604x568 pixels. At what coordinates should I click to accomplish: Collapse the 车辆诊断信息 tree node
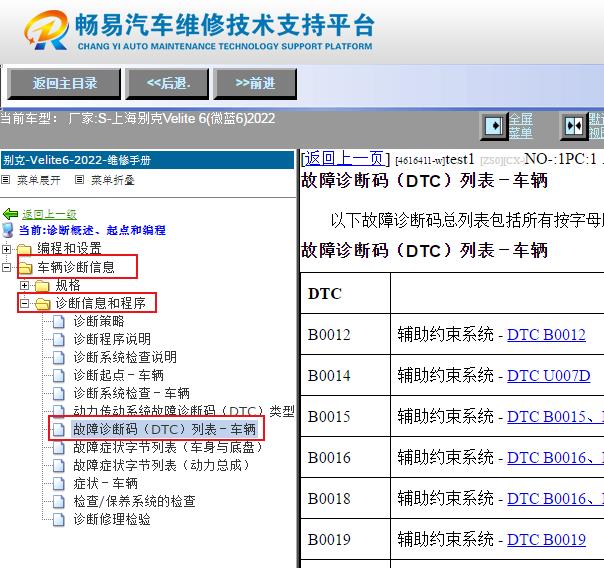[x=6, y=267]
